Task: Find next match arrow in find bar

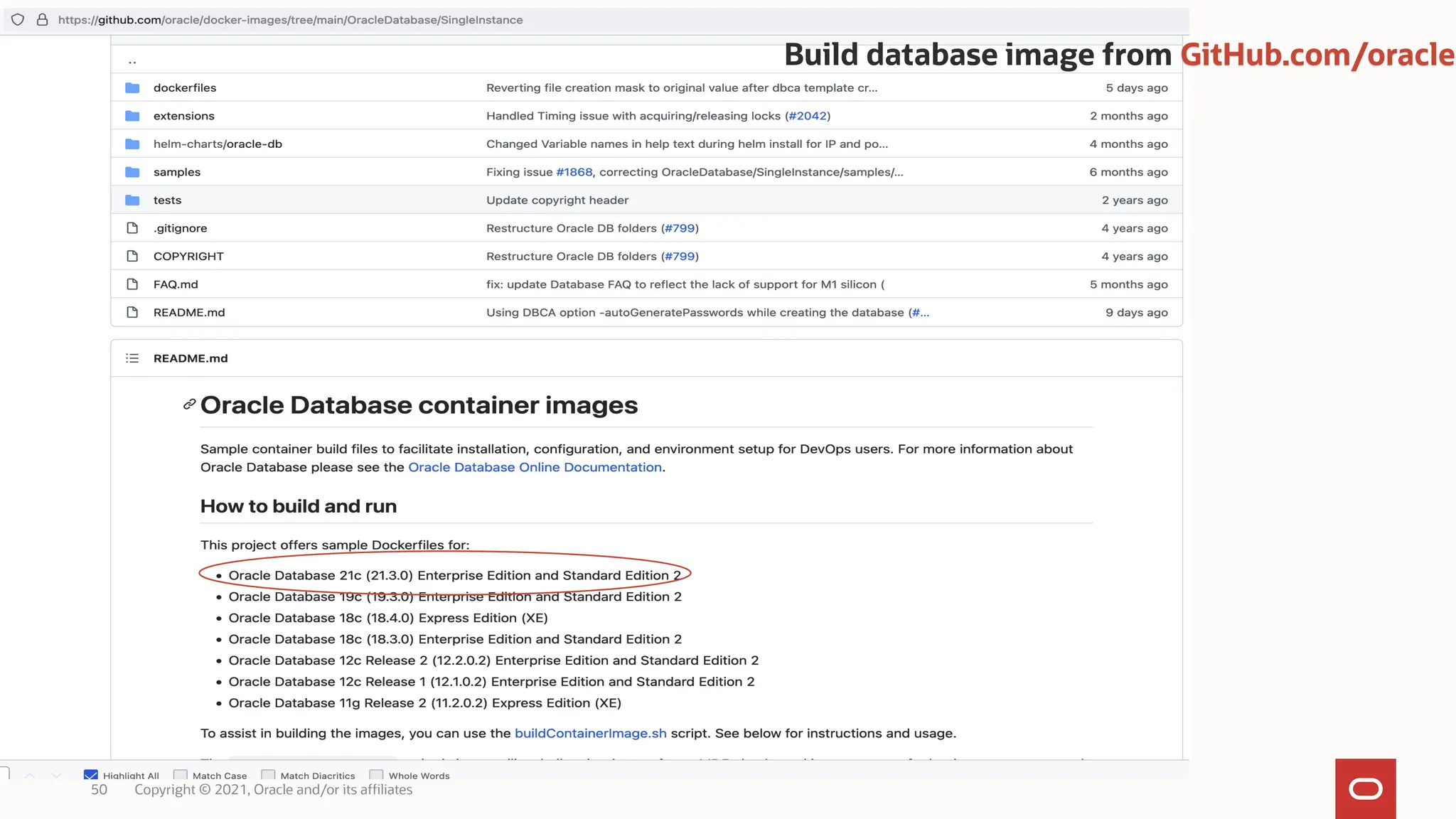Action: (x=57, y=775)
